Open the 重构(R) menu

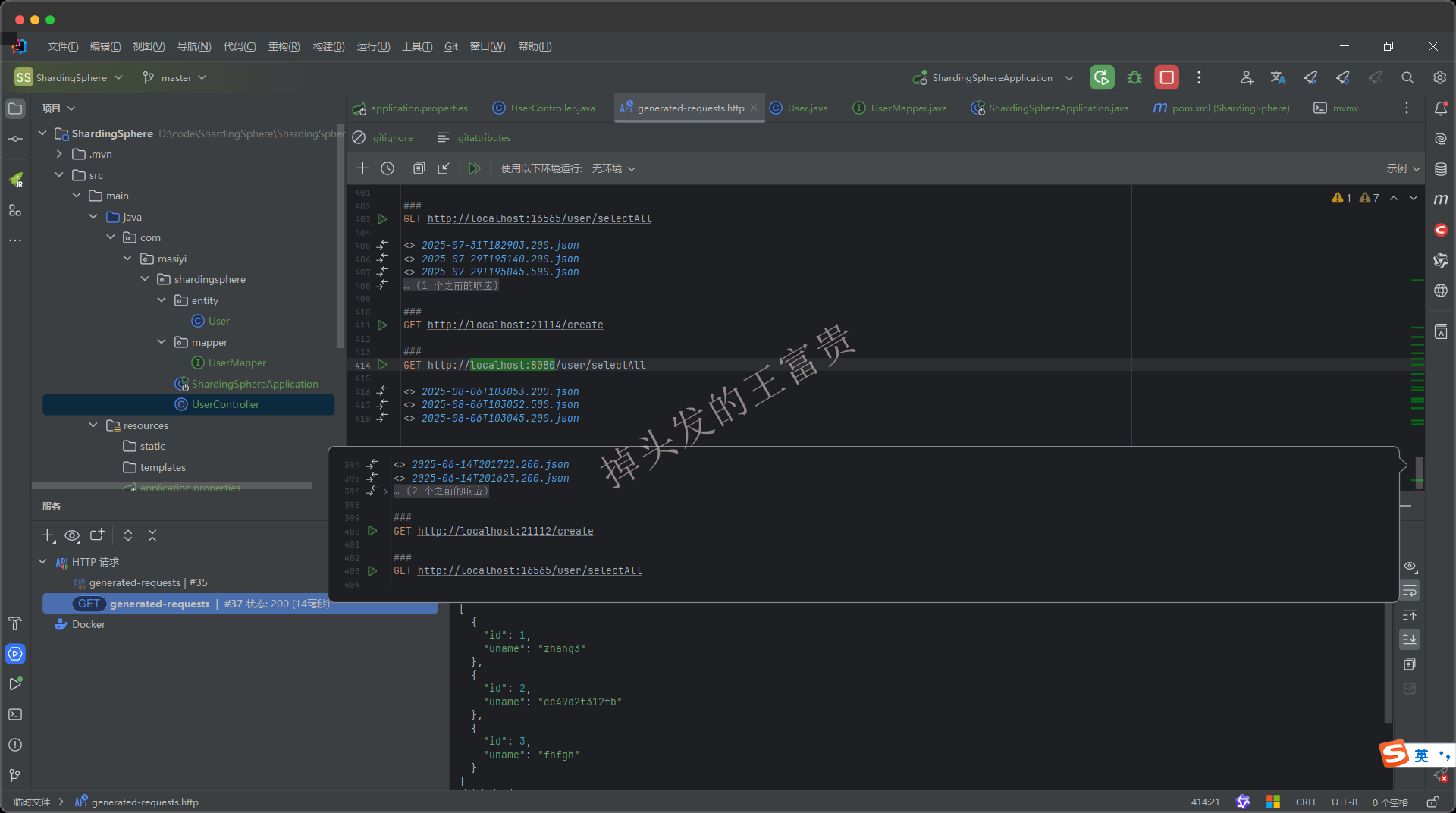click(284, 46)
